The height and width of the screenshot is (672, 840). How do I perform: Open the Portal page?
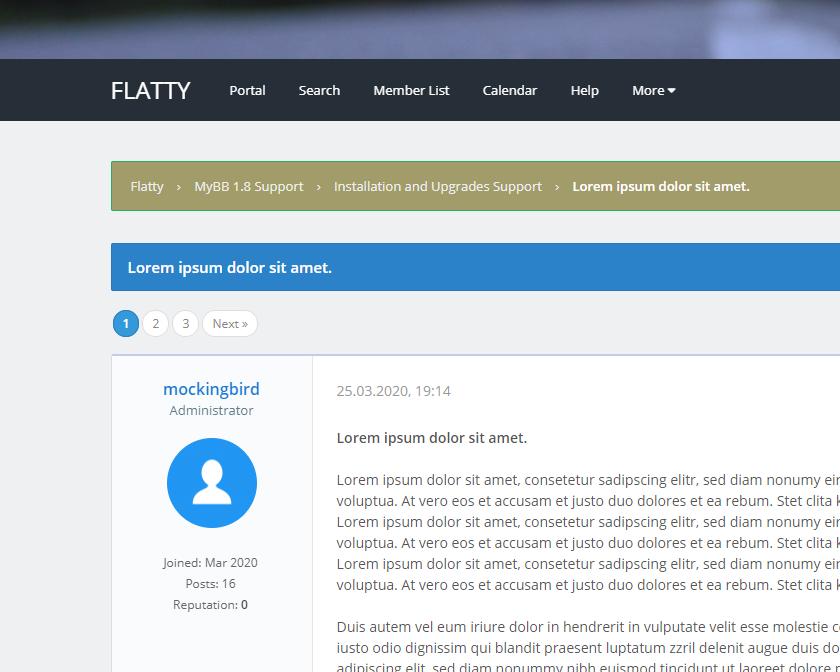247,90
